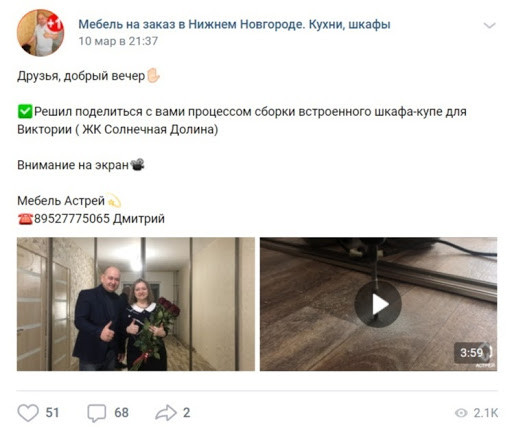
Task: Click the repost count 2
Action: [x=186, y=413]
